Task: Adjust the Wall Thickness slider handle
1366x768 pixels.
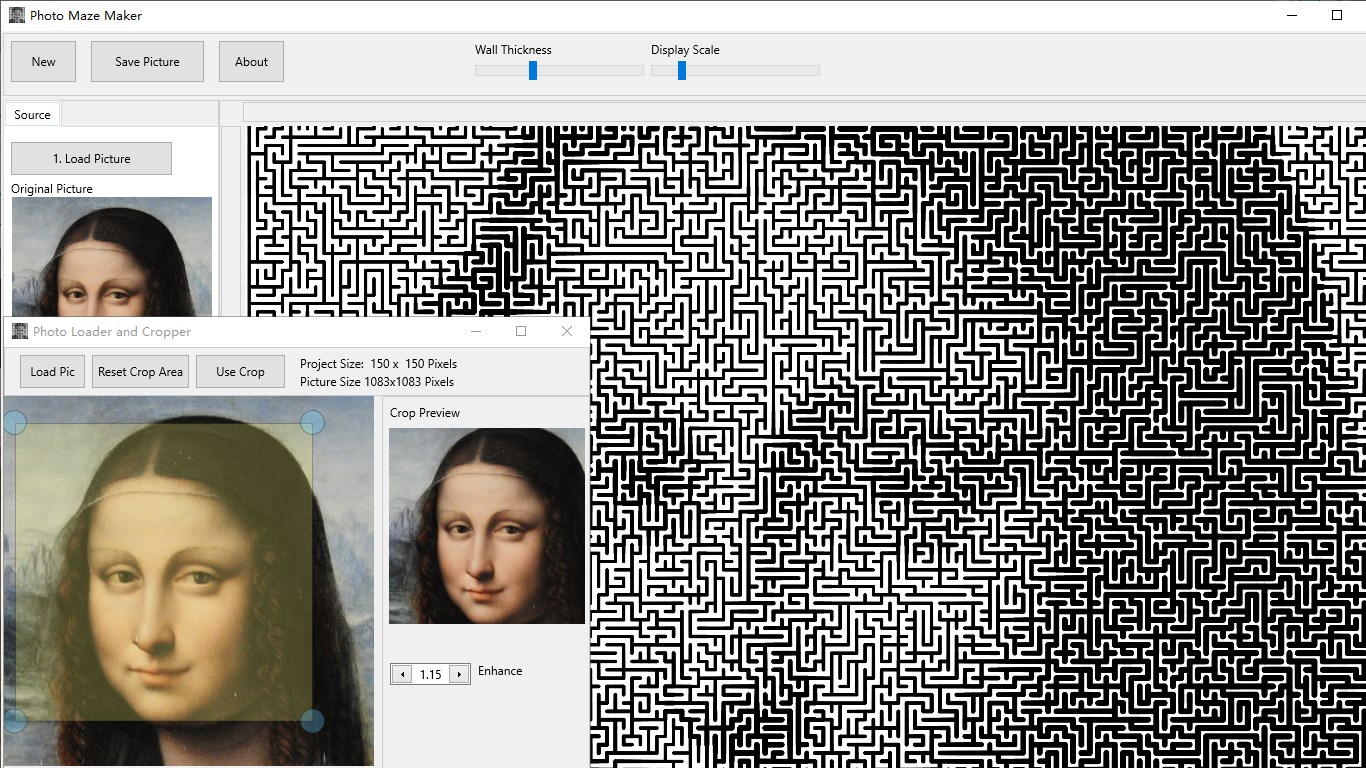Action: [533, 70]
